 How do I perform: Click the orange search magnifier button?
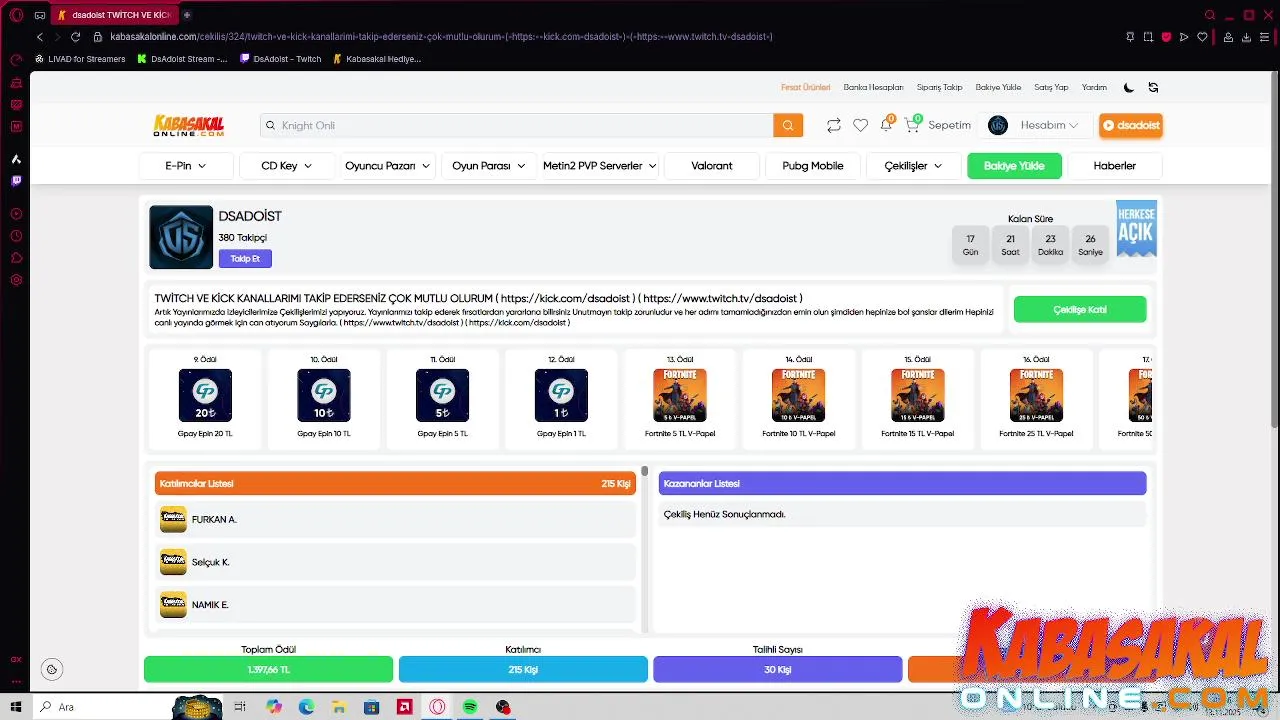tap(787, 125)
